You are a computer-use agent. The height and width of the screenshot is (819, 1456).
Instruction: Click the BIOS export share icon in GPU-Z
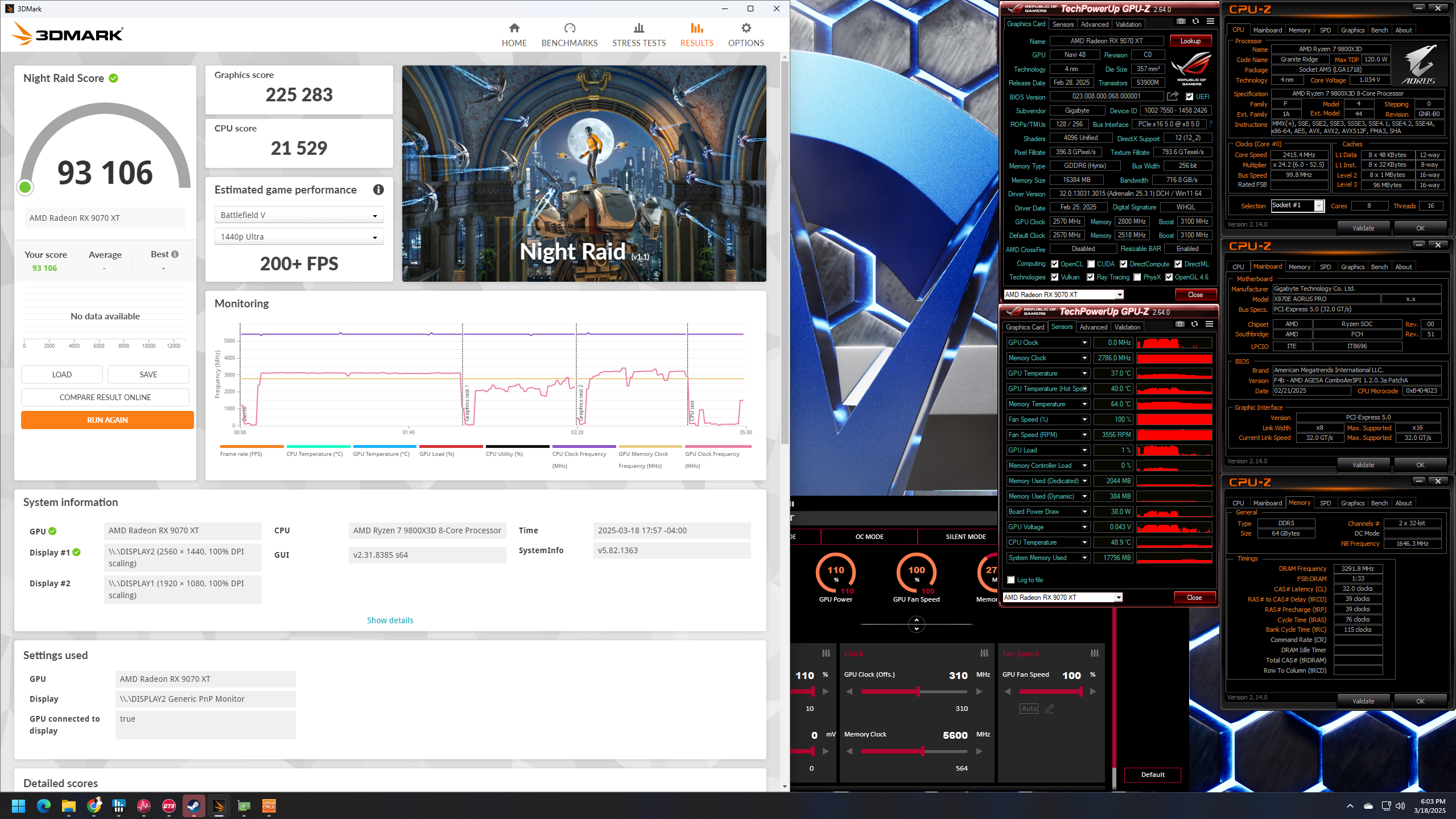click(x=1173, y=96)
